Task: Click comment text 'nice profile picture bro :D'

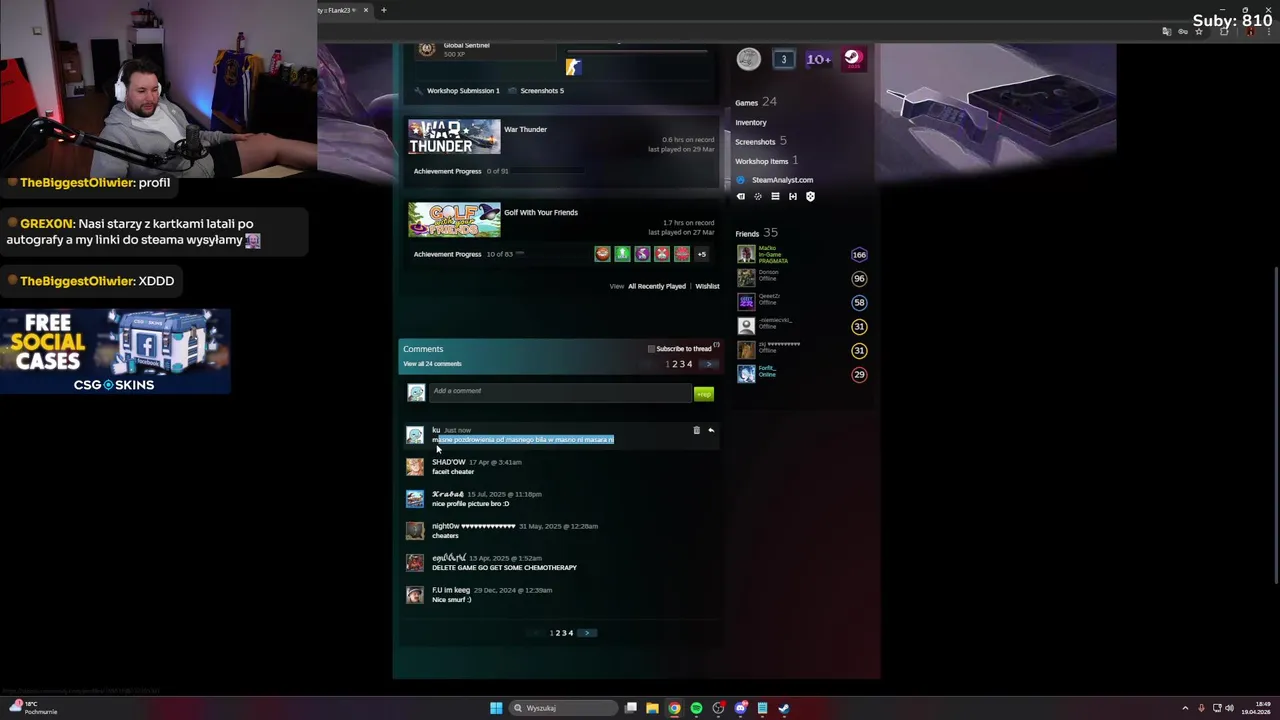Action: tap(470, 504)
